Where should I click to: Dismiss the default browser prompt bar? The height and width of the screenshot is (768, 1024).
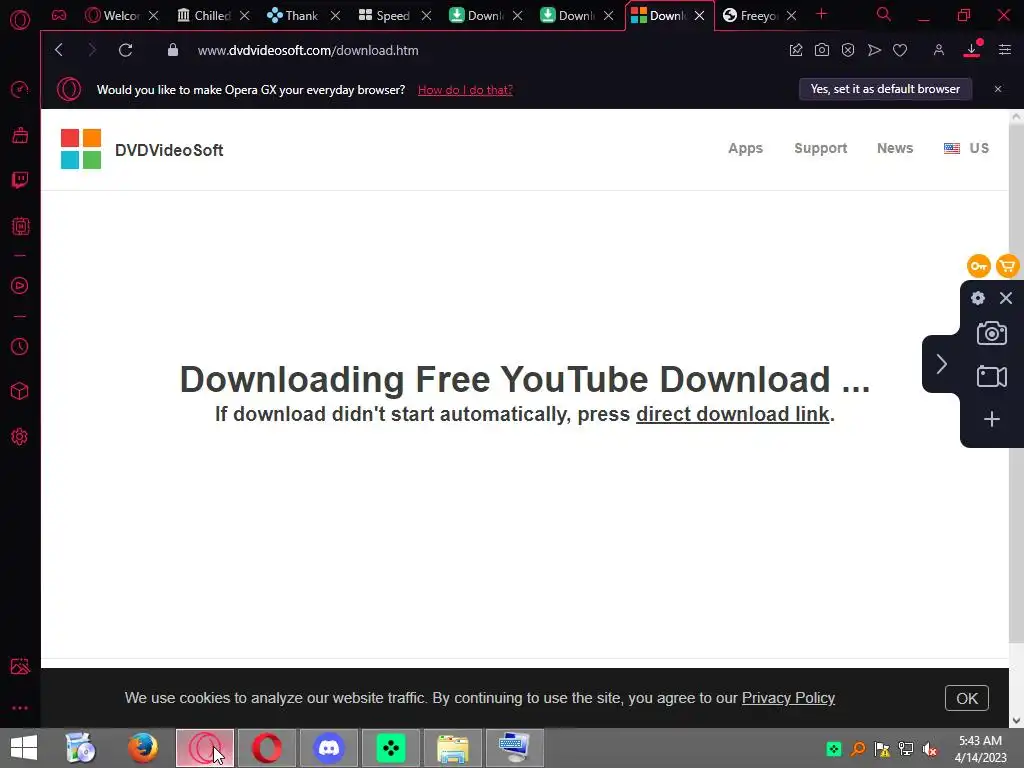[998, 89]
